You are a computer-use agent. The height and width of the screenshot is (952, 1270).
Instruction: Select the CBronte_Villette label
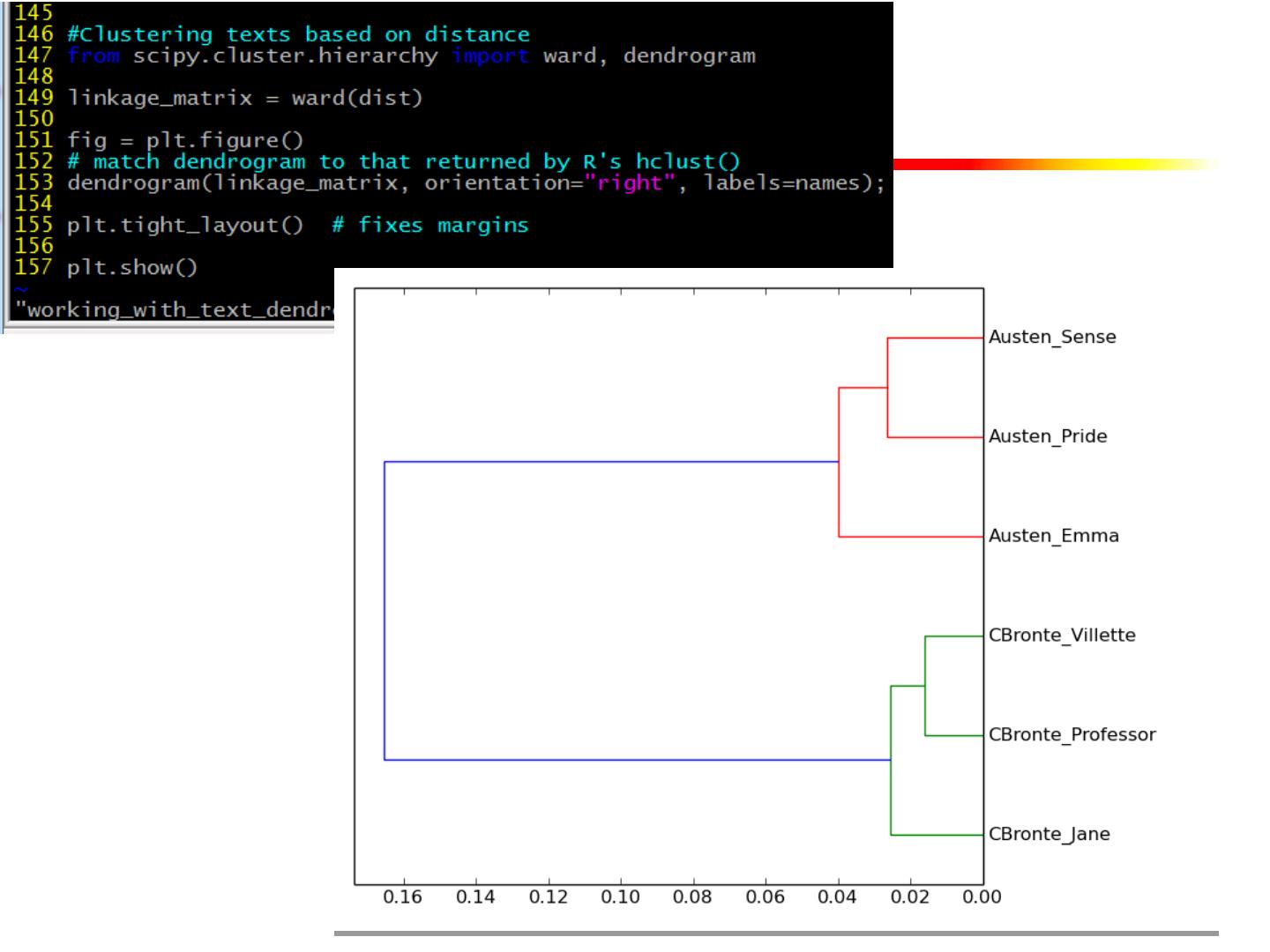1062,636
